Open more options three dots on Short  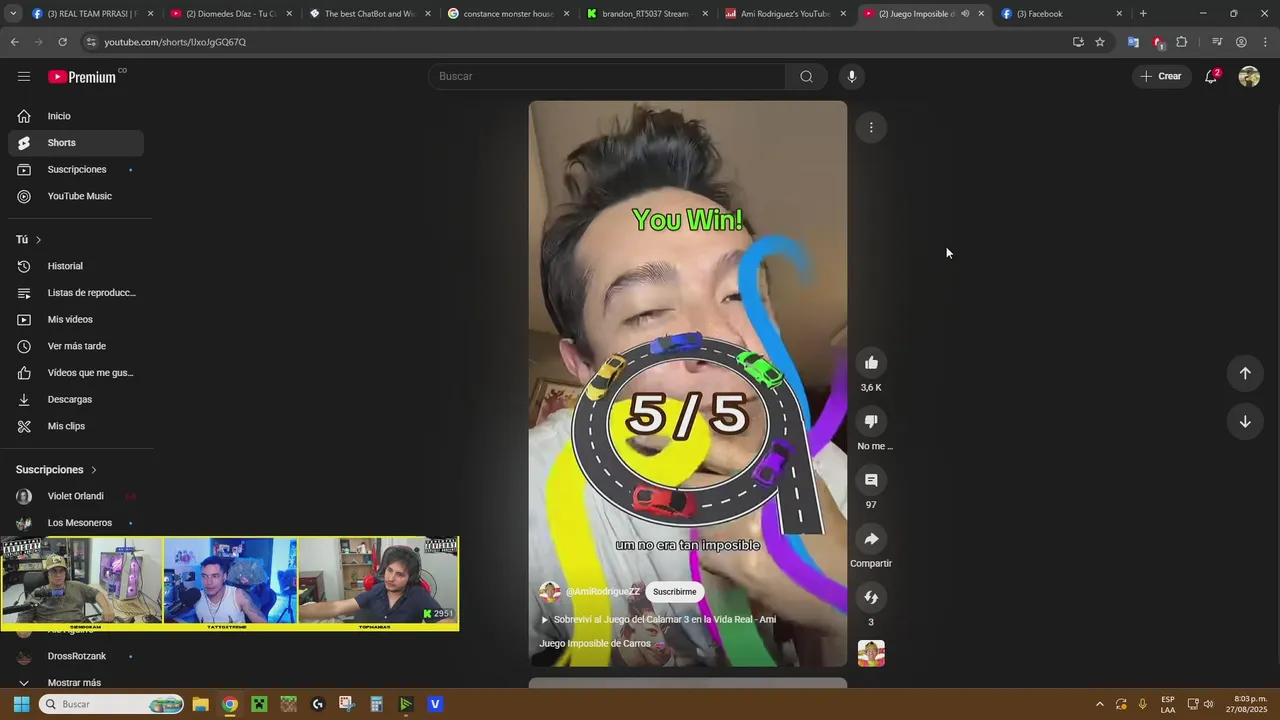click(871, 127)
